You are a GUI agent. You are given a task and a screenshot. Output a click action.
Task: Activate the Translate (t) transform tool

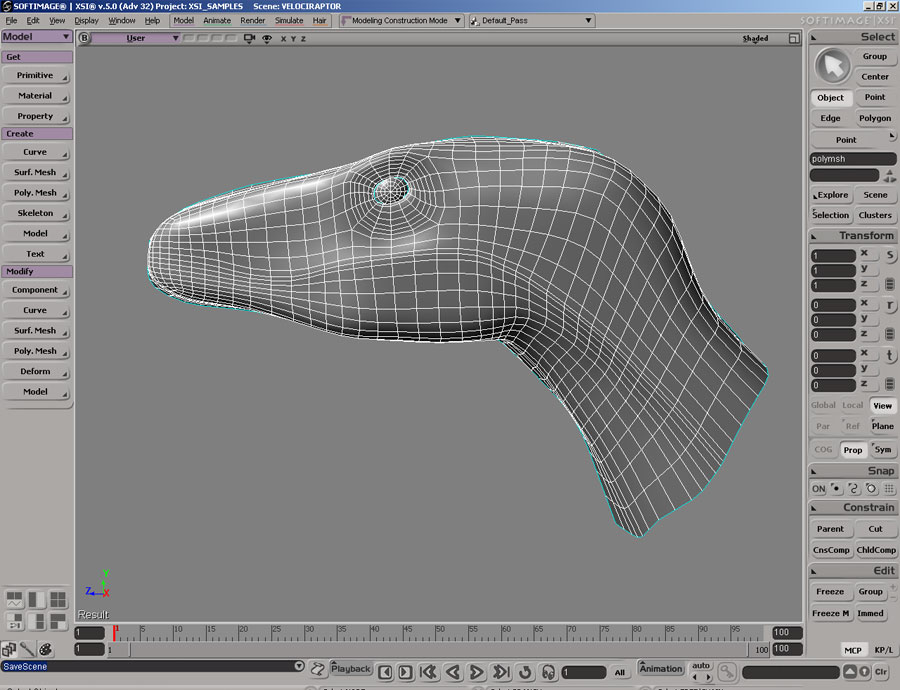(890, 355)
